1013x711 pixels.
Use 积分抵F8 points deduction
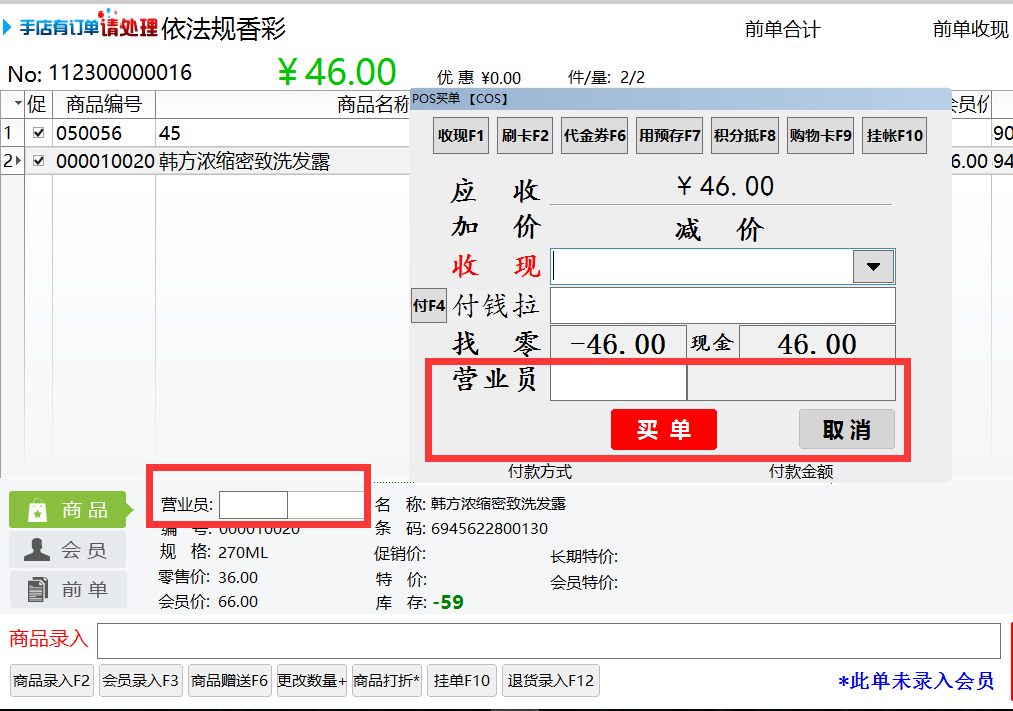pos(744,136)
